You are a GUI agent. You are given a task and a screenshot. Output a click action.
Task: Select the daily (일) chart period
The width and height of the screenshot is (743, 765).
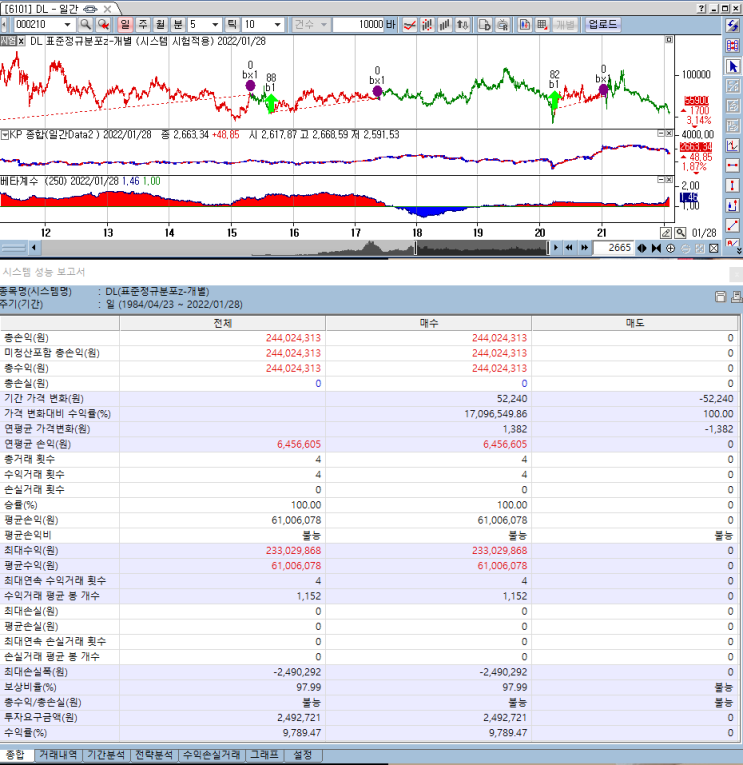click(x=125, y=24)
